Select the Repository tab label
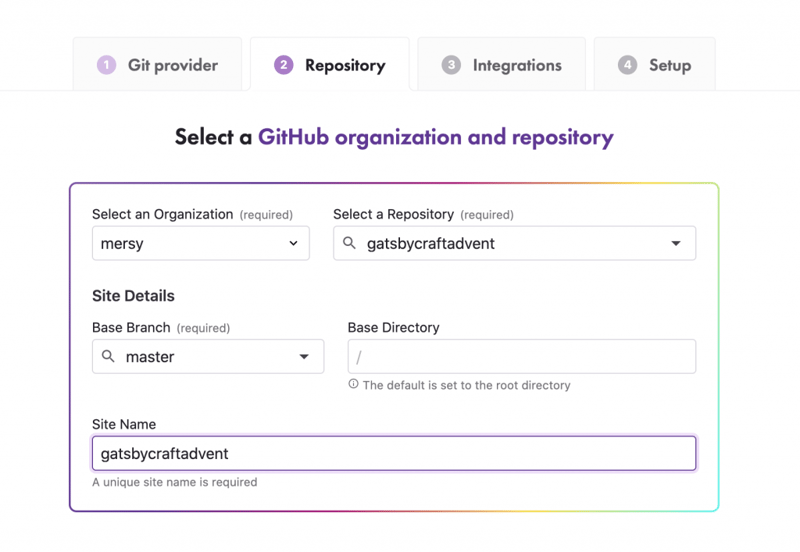The height and width of the screenshot is (552, 800). coord(345,65)
